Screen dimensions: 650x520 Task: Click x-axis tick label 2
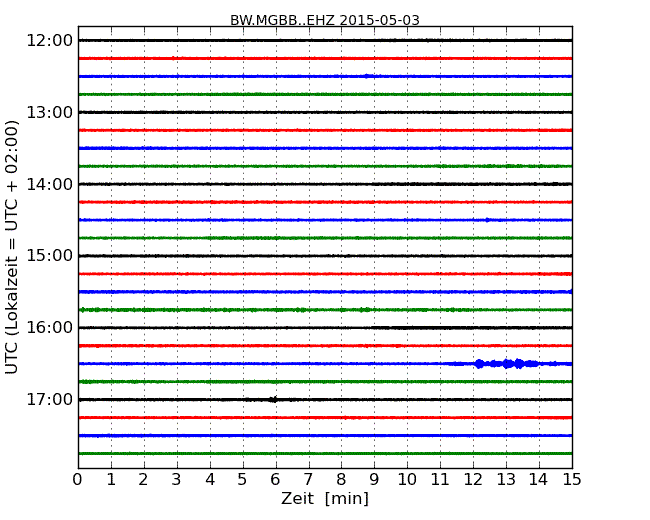(143, 480)
